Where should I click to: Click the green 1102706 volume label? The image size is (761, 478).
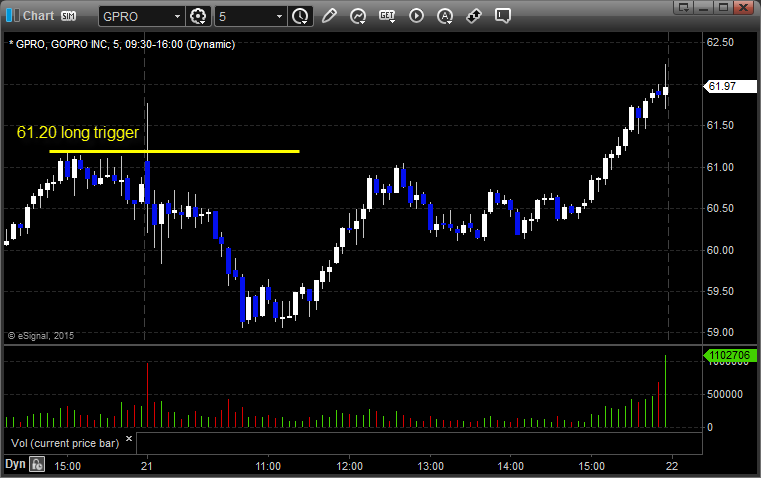click(730, 356)
